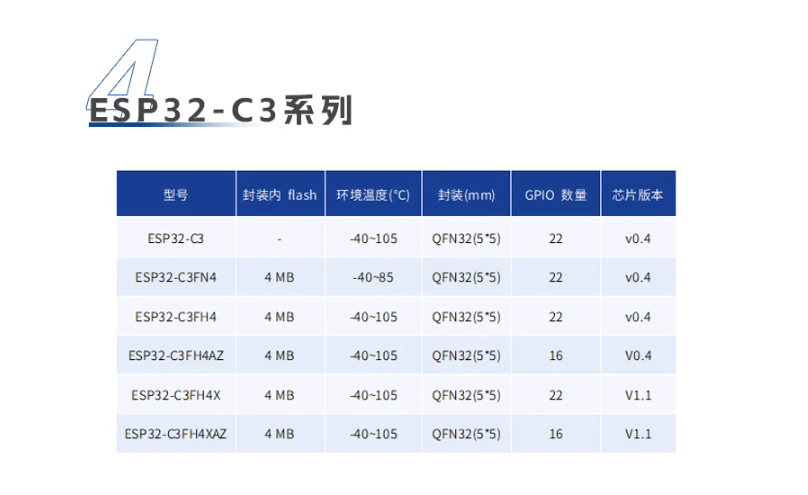808x495 pixels.
Task: Click -40~105 temperature in ESP32-C3FH4X row
Action: (374, 395)
